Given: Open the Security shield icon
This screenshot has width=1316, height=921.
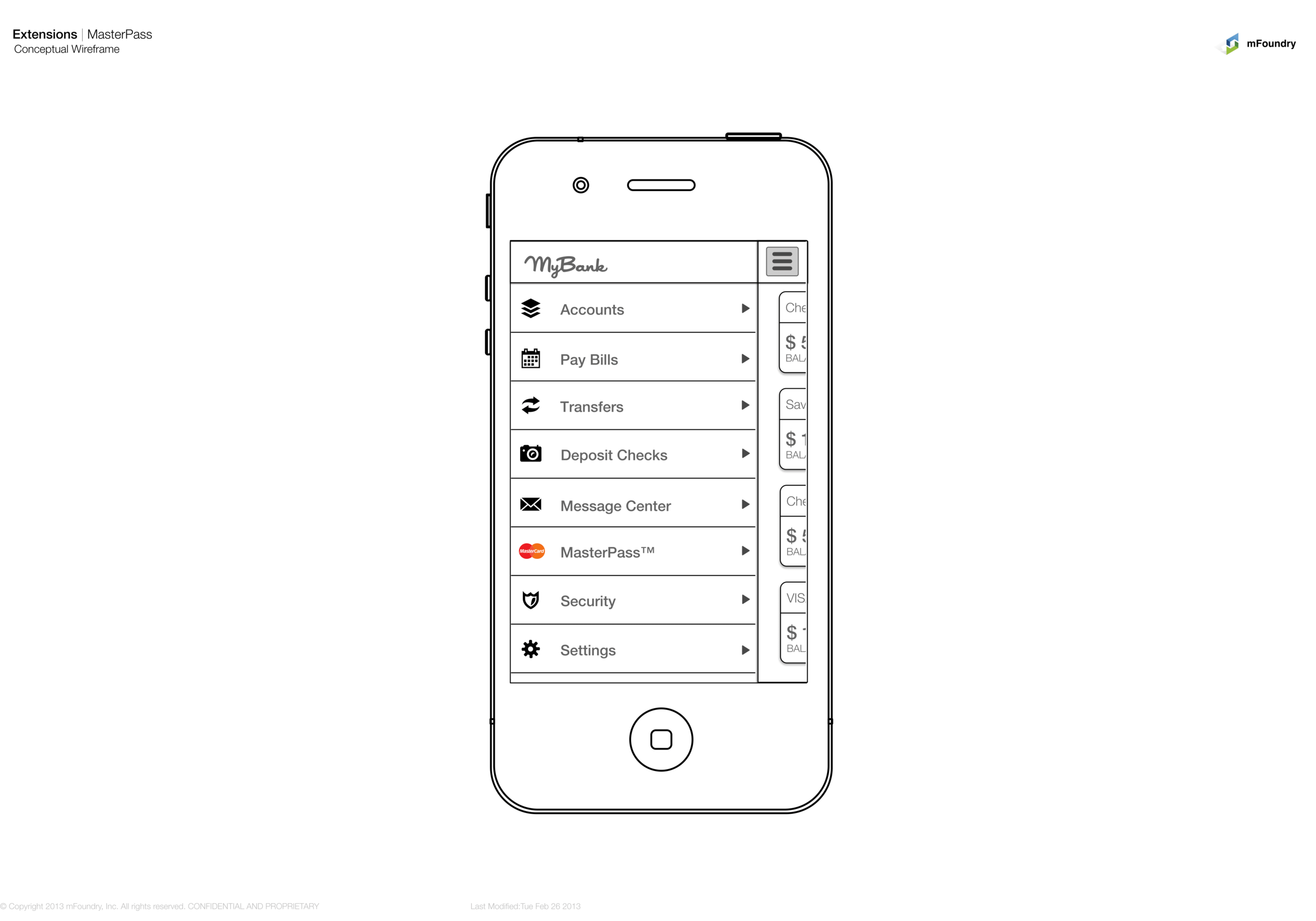Looking at the screenshot, I should tap(531, 600).
